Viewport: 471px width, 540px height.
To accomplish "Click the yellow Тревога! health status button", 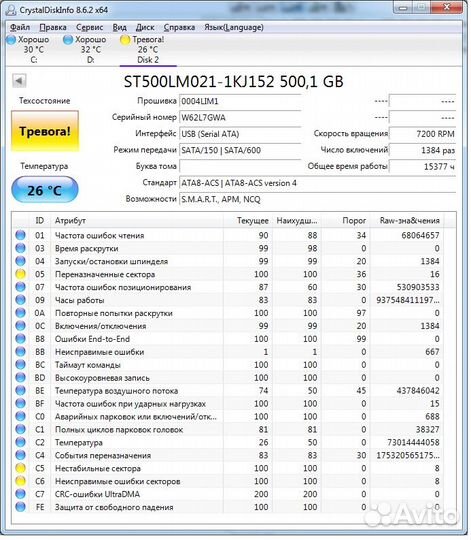I will (x=45, y=131).
